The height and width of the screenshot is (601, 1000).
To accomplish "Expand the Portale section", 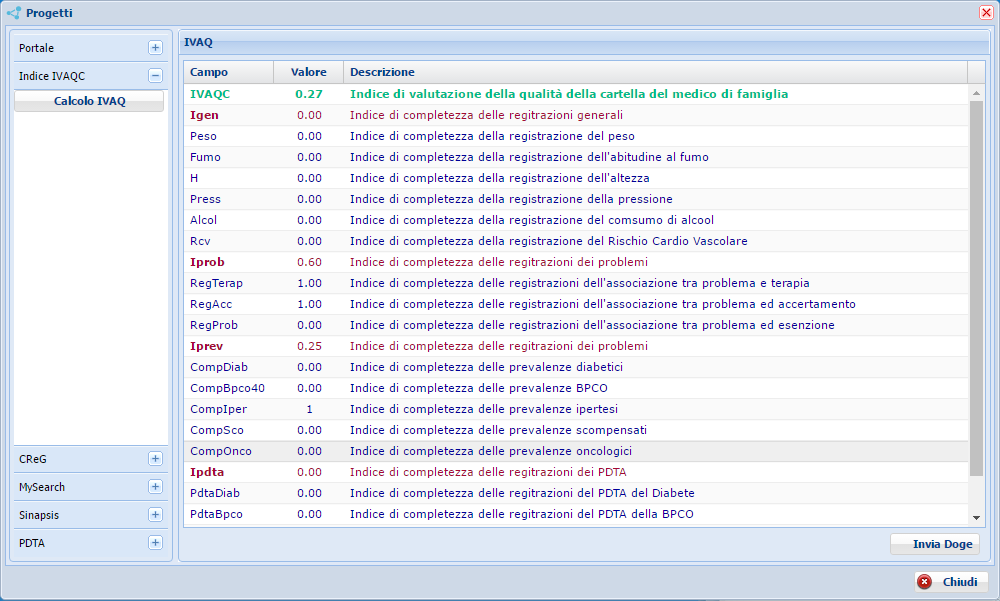I will coord(155,48).
